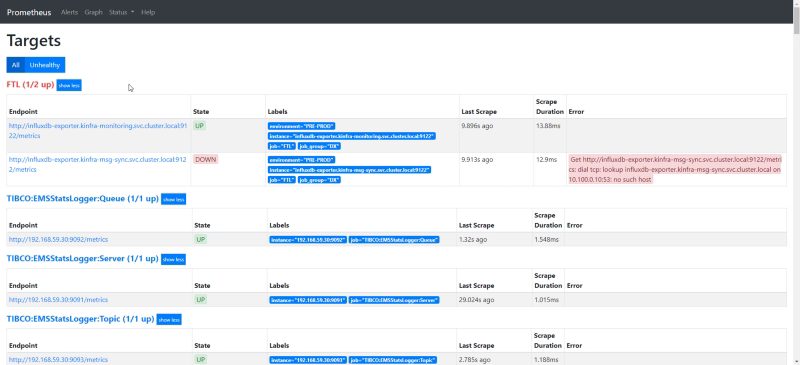This screenshot has height=365, width=800.
Task: Click the 1.548ms scrape duration
Action: coord(546,239)
